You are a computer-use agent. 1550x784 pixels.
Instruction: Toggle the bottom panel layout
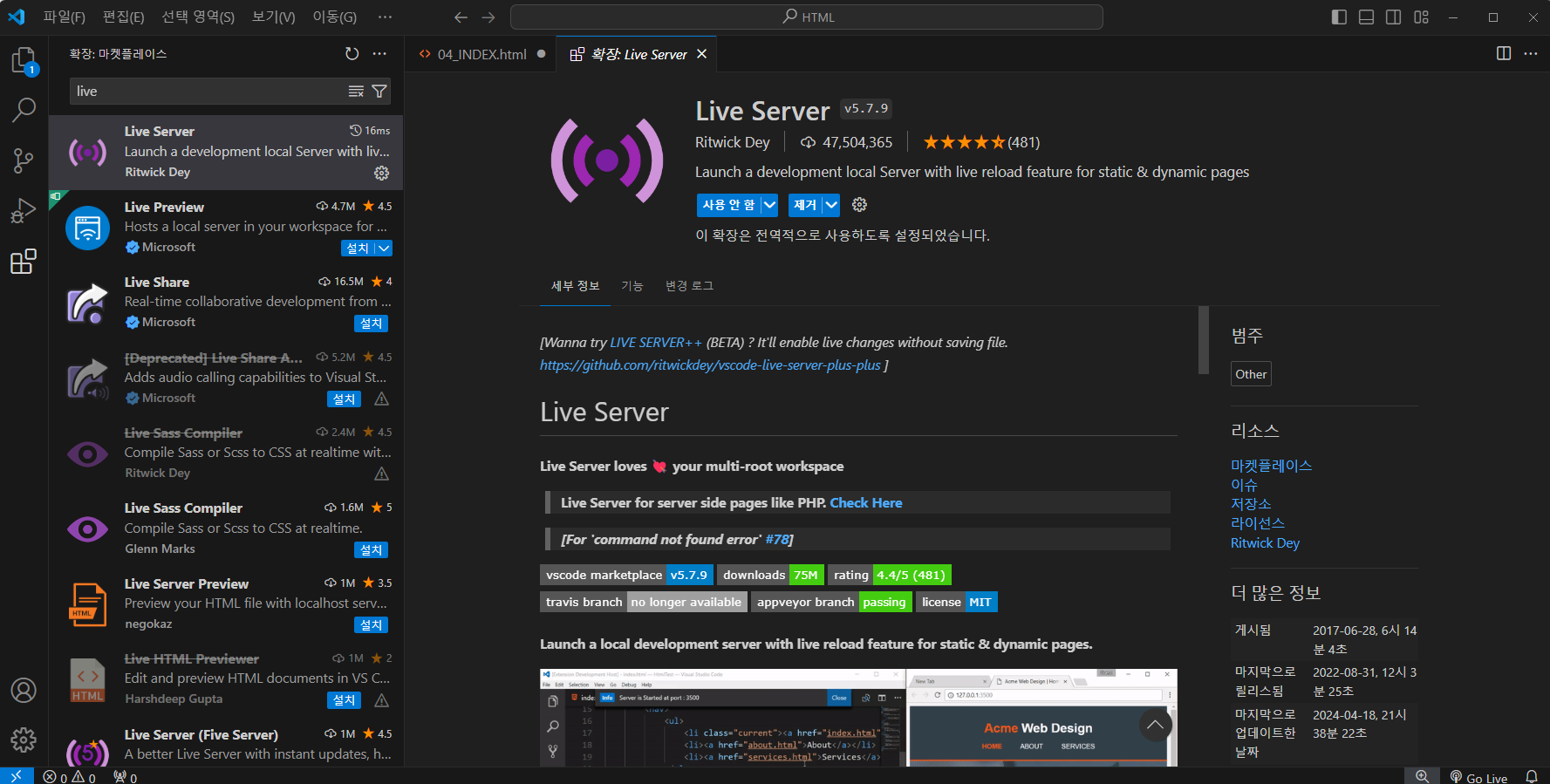click(1366, 17)
